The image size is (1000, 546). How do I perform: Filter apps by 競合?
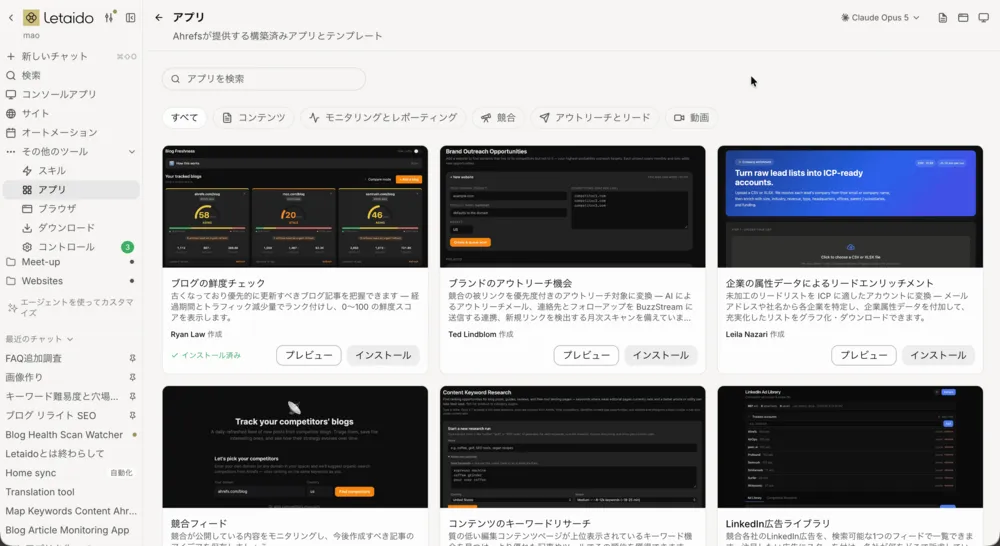(x=498, y=117)
